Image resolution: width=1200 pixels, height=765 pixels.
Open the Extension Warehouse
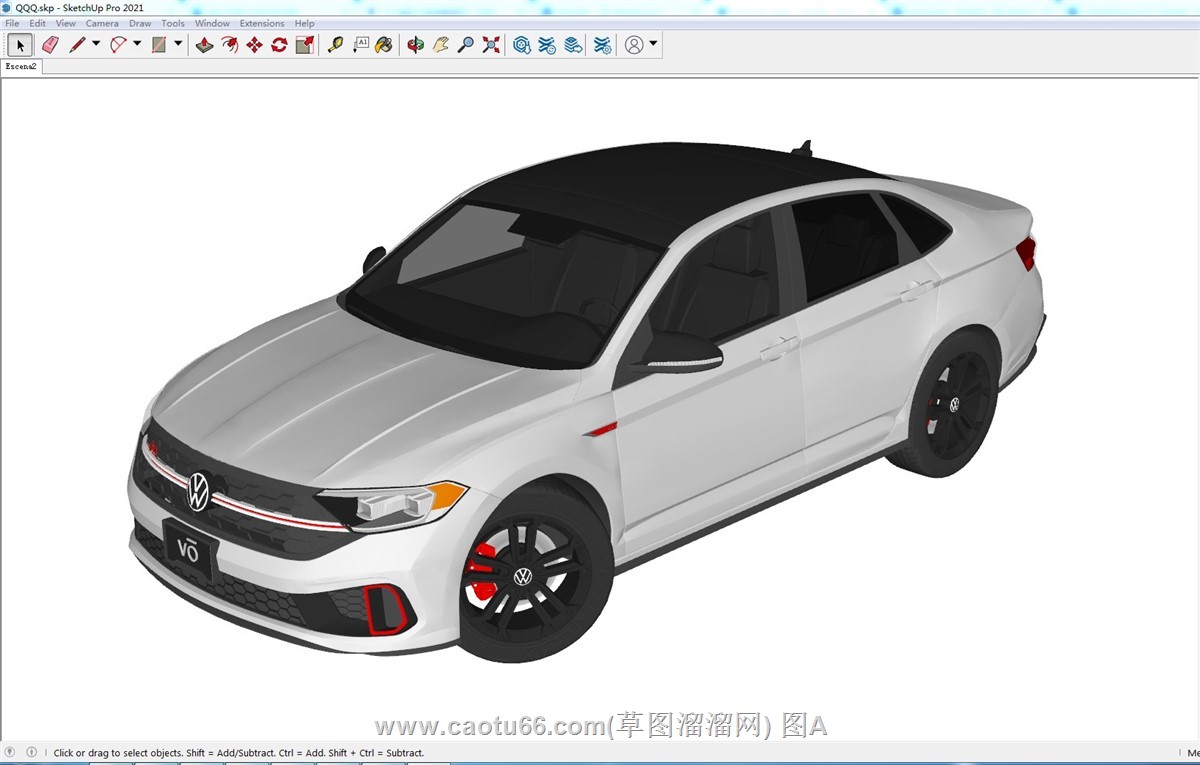[x=547, y=45]
